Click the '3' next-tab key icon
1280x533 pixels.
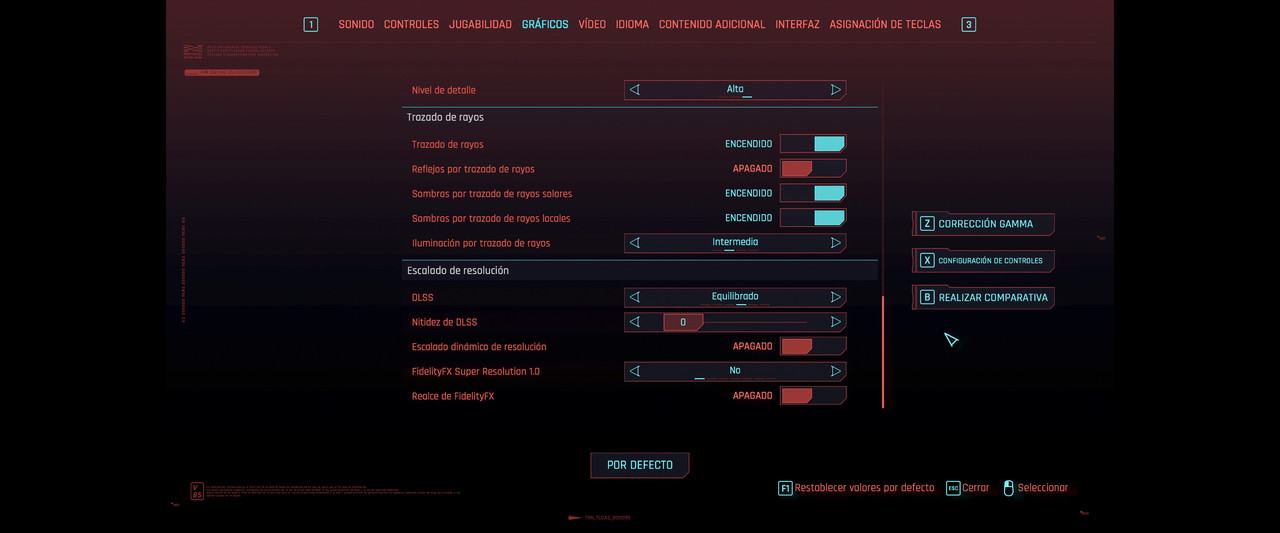click(x=968, y=24)
